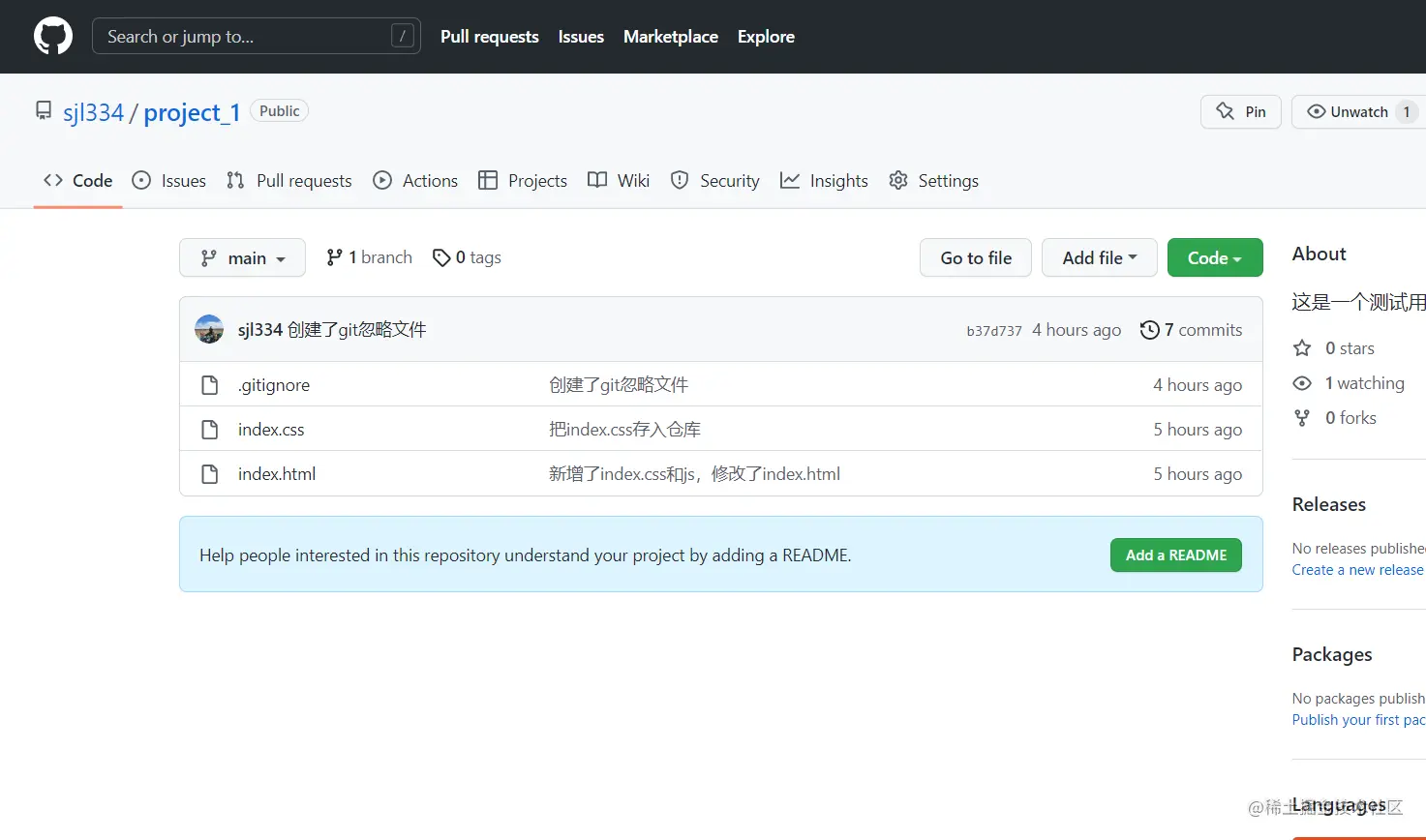
Task: Open the Code tab
Action: [78, 181]
